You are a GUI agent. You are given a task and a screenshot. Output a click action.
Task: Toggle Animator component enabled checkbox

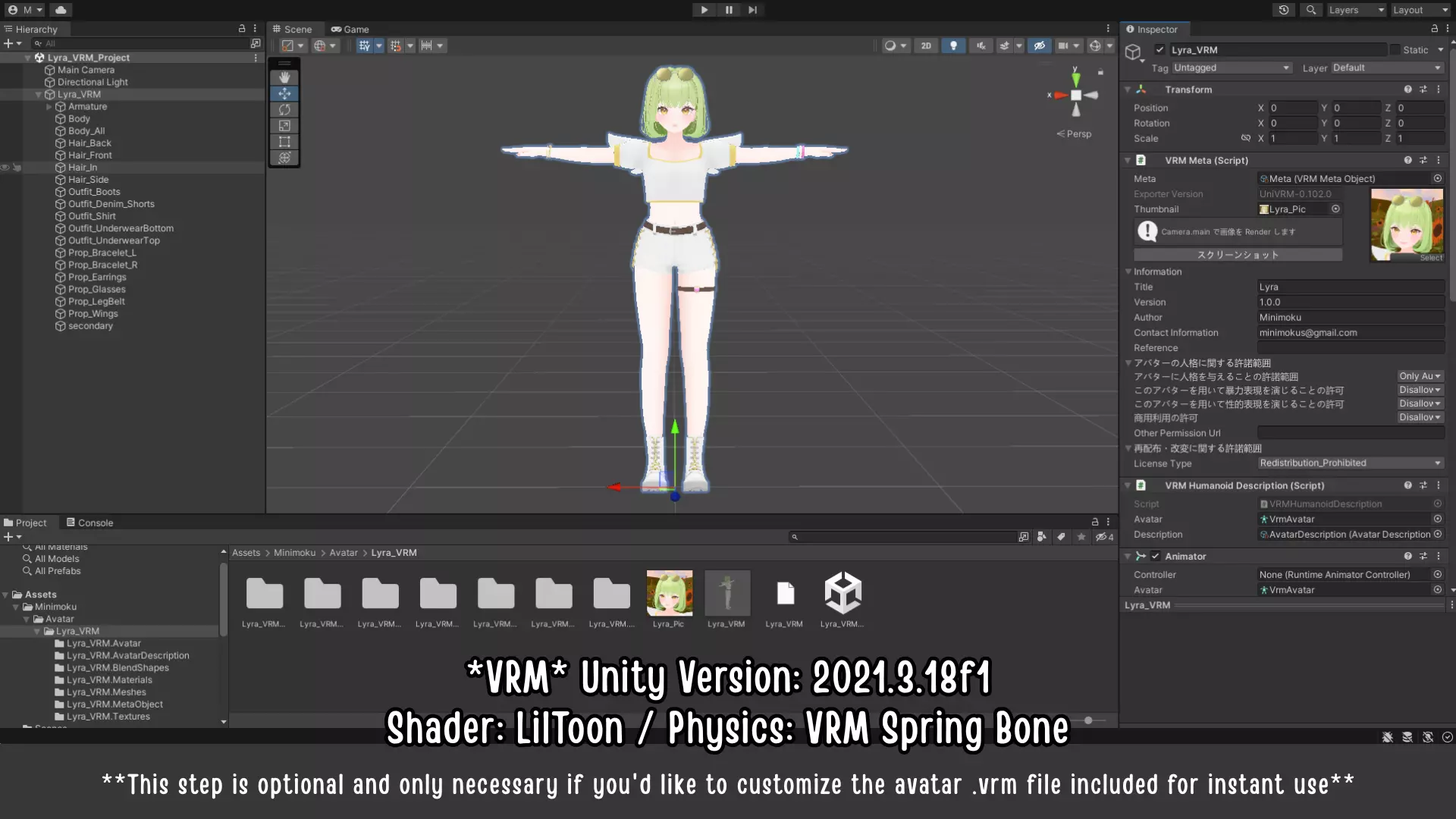[1155, 556]
